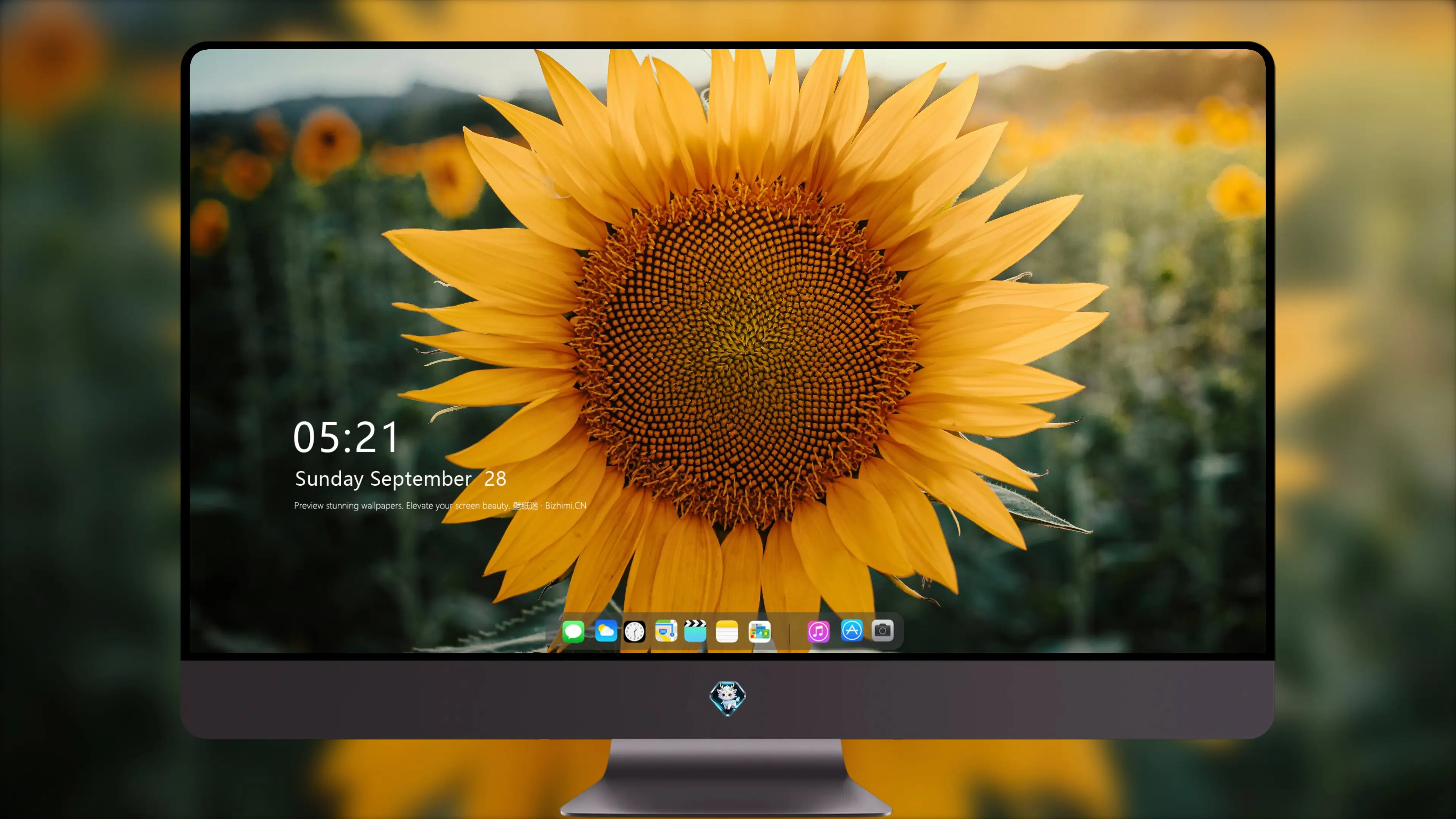The image size is (1456, 819).
Task: Launch the pink iTunes music icon
Action: [x=819, y=631]
